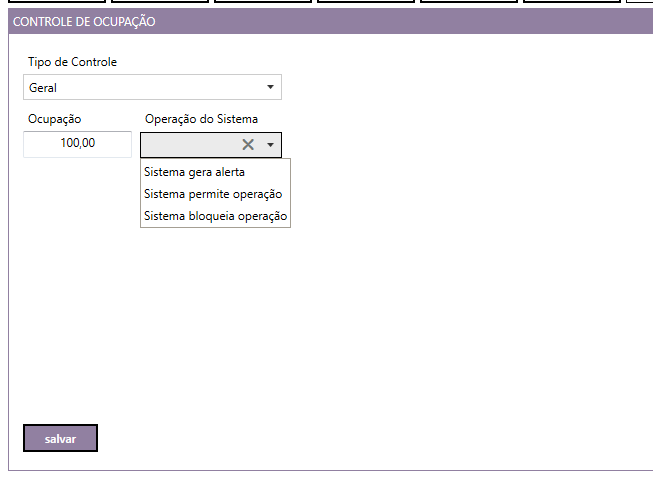653x477 pixels.
Task: Expand the Tipo de Controle arrow
Action: (270, 87)
